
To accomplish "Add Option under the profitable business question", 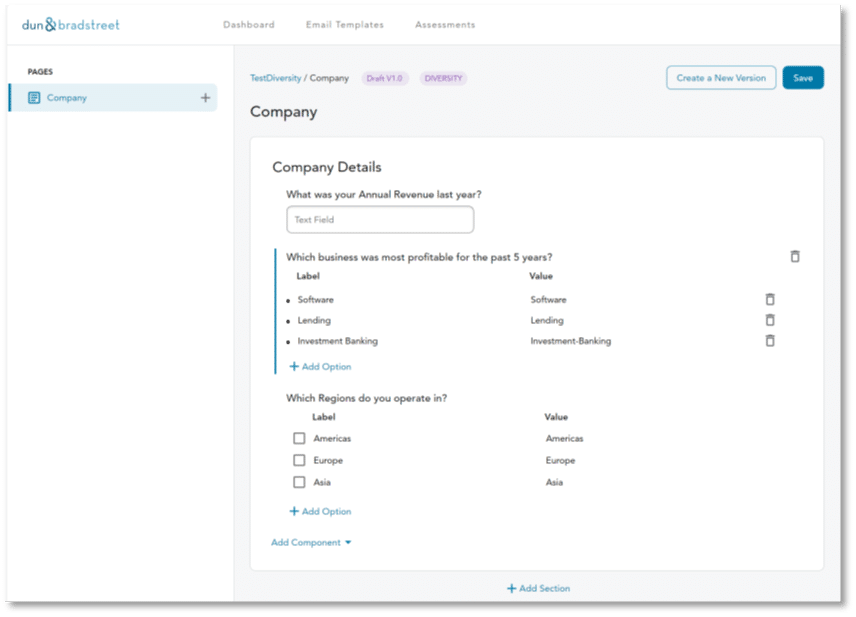I will (320, 367).
